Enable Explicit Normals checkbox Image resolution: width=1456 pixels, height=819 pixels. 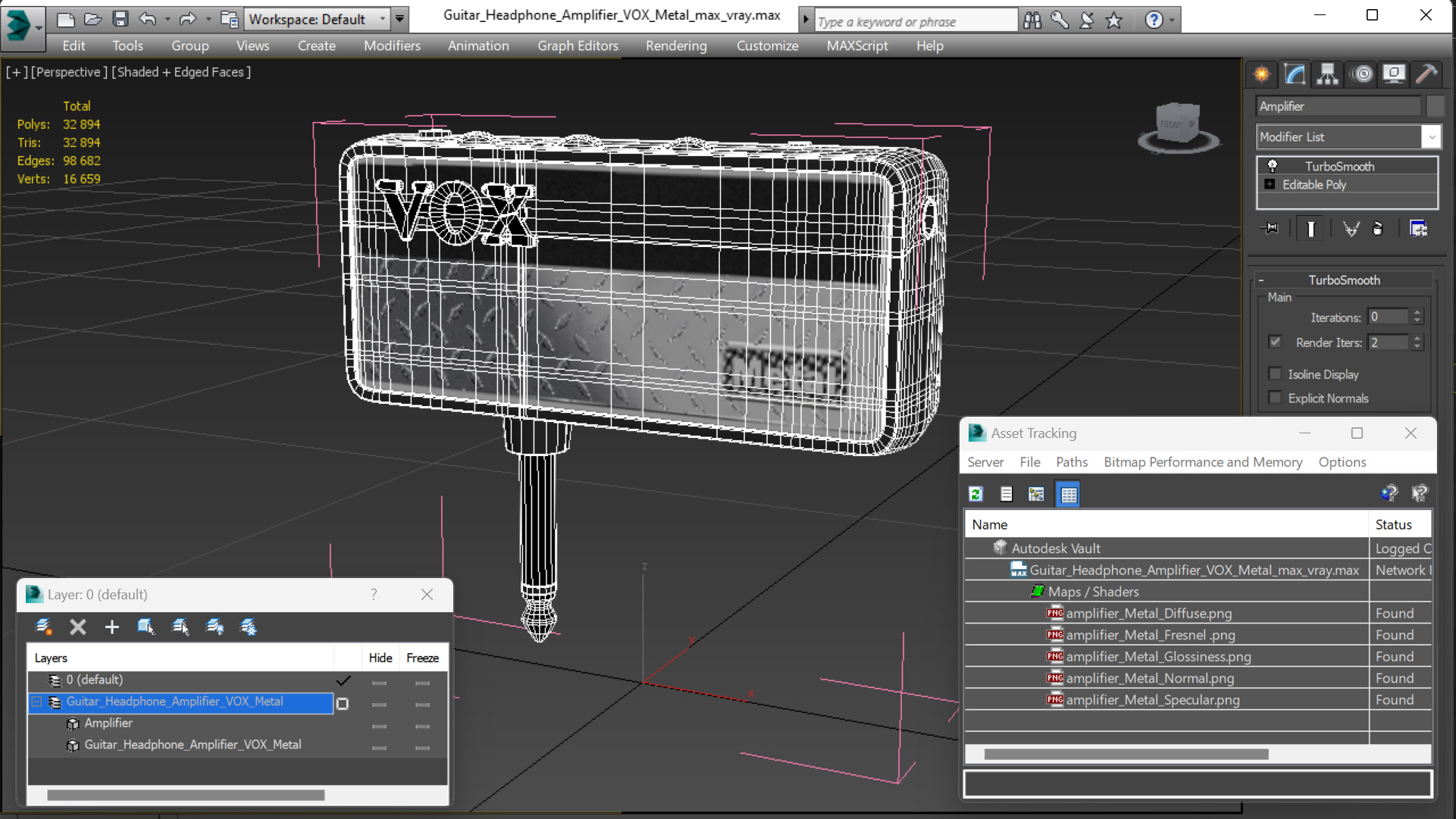pos(1275,398)
